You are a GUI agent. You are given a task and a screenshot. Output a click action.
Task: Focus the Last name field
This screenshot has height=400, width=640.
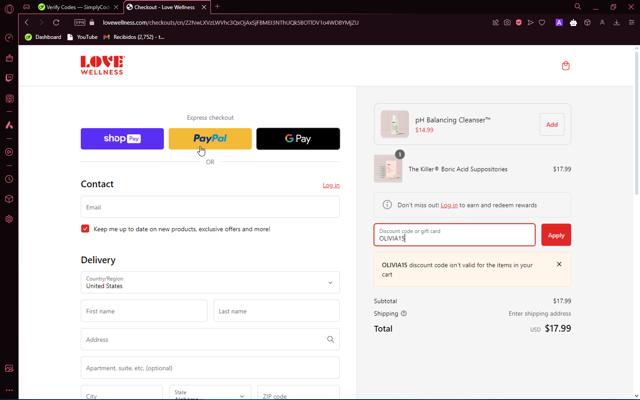coord(276,311)
